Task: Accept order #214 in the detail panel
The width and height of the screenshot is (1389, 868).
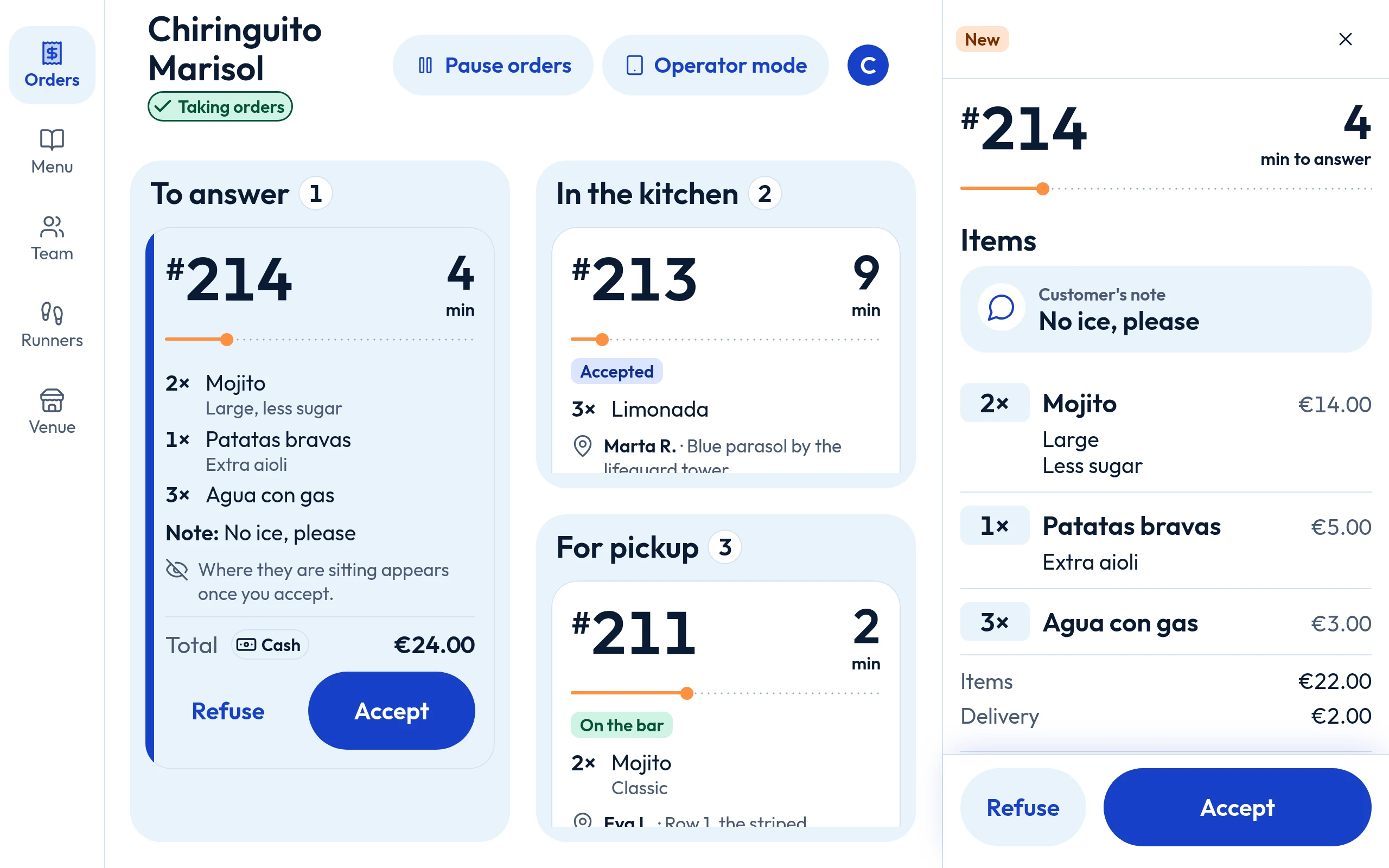Action: pos(1237,807)
